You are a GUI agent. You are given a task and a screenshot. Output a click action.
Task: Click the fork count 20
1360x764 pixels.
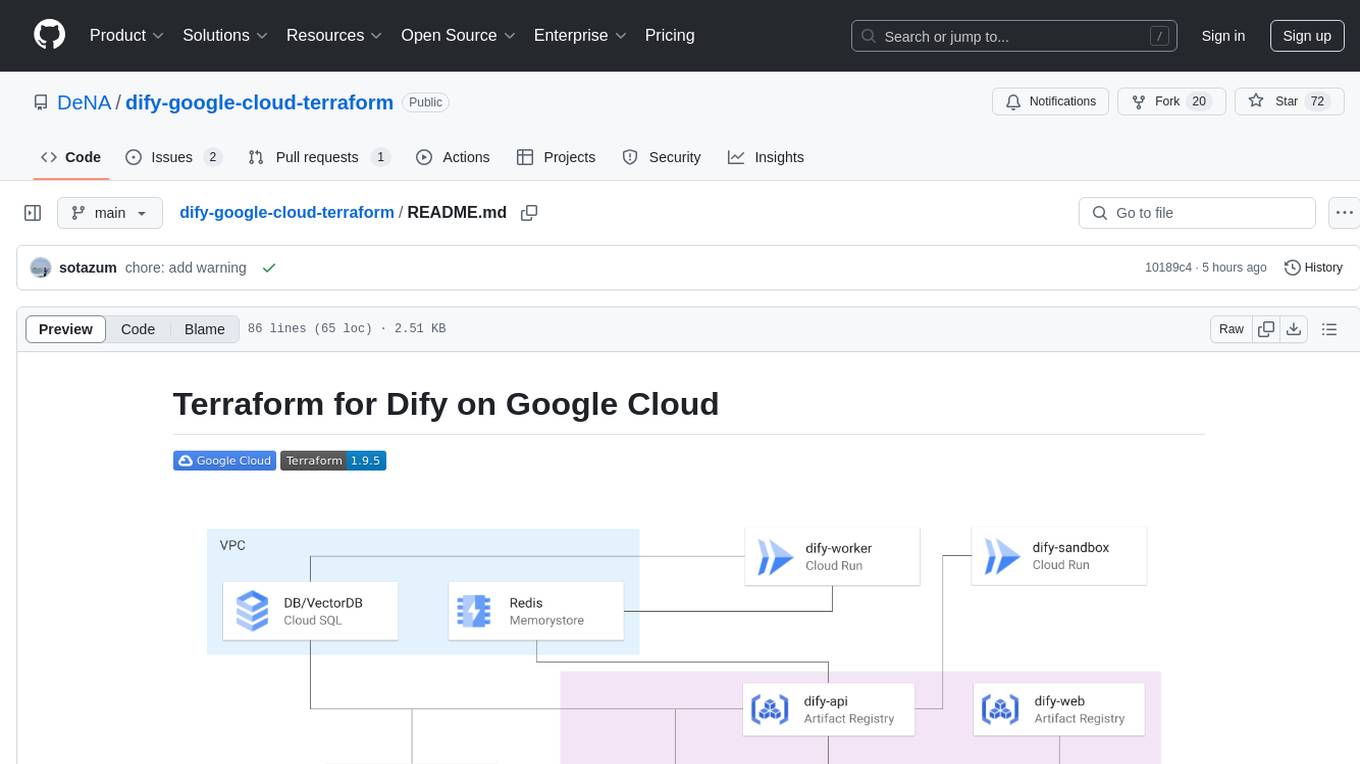pyautogui.click(x=1200, y=101)
